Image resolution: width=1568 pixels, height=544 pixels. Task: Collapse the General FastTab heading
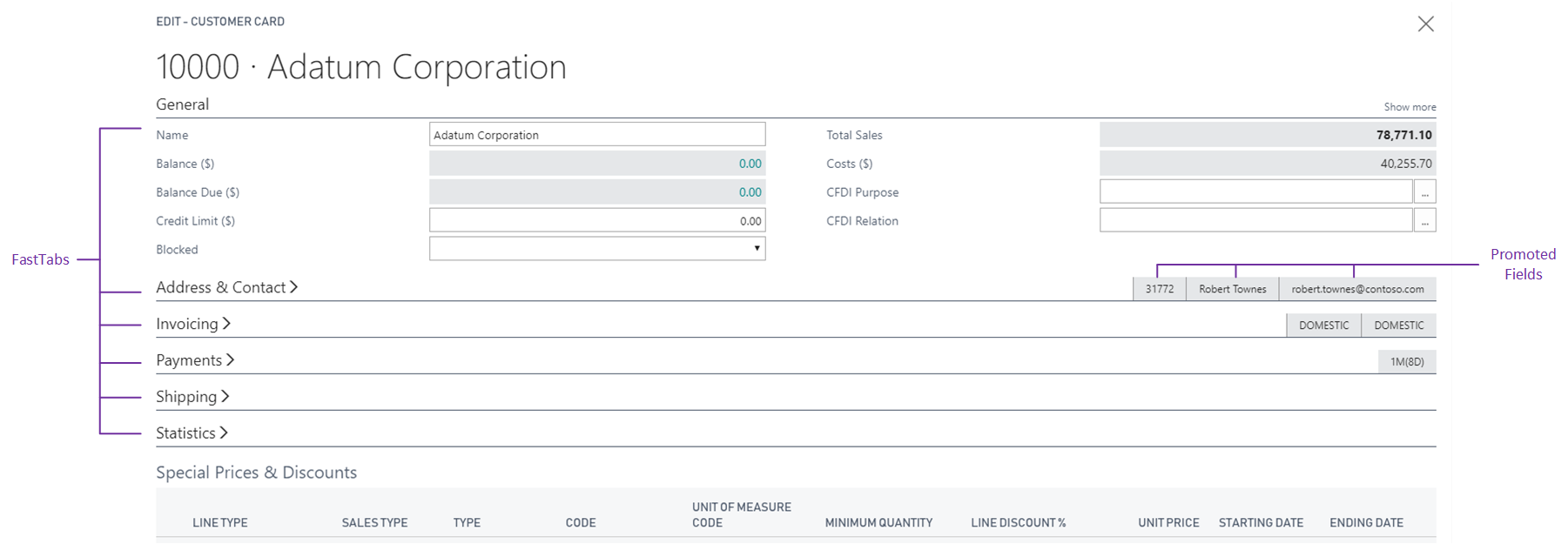click(x=182, y=104)
